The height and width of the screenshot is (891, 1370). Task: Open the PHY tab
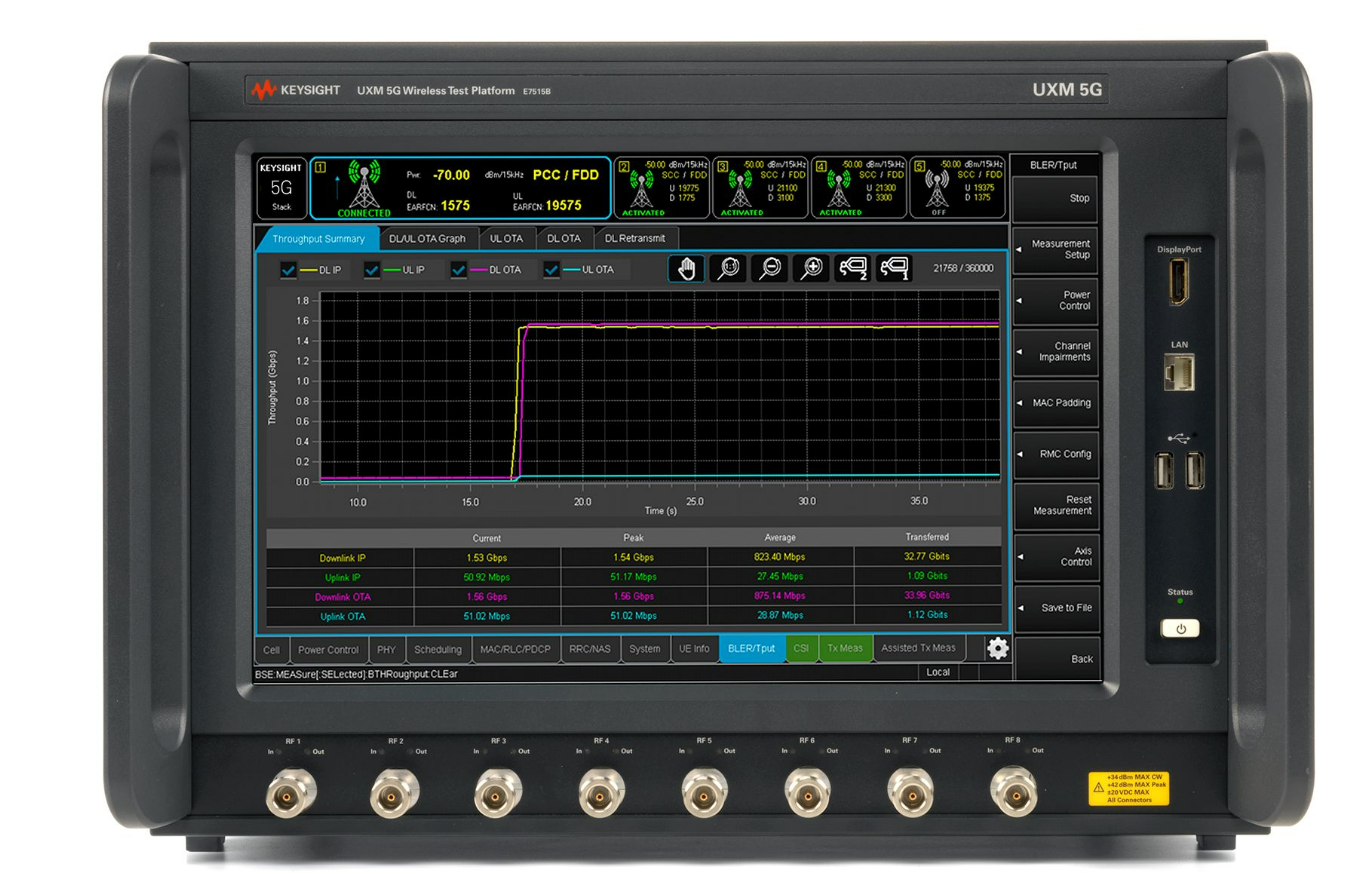click(386, 649)
